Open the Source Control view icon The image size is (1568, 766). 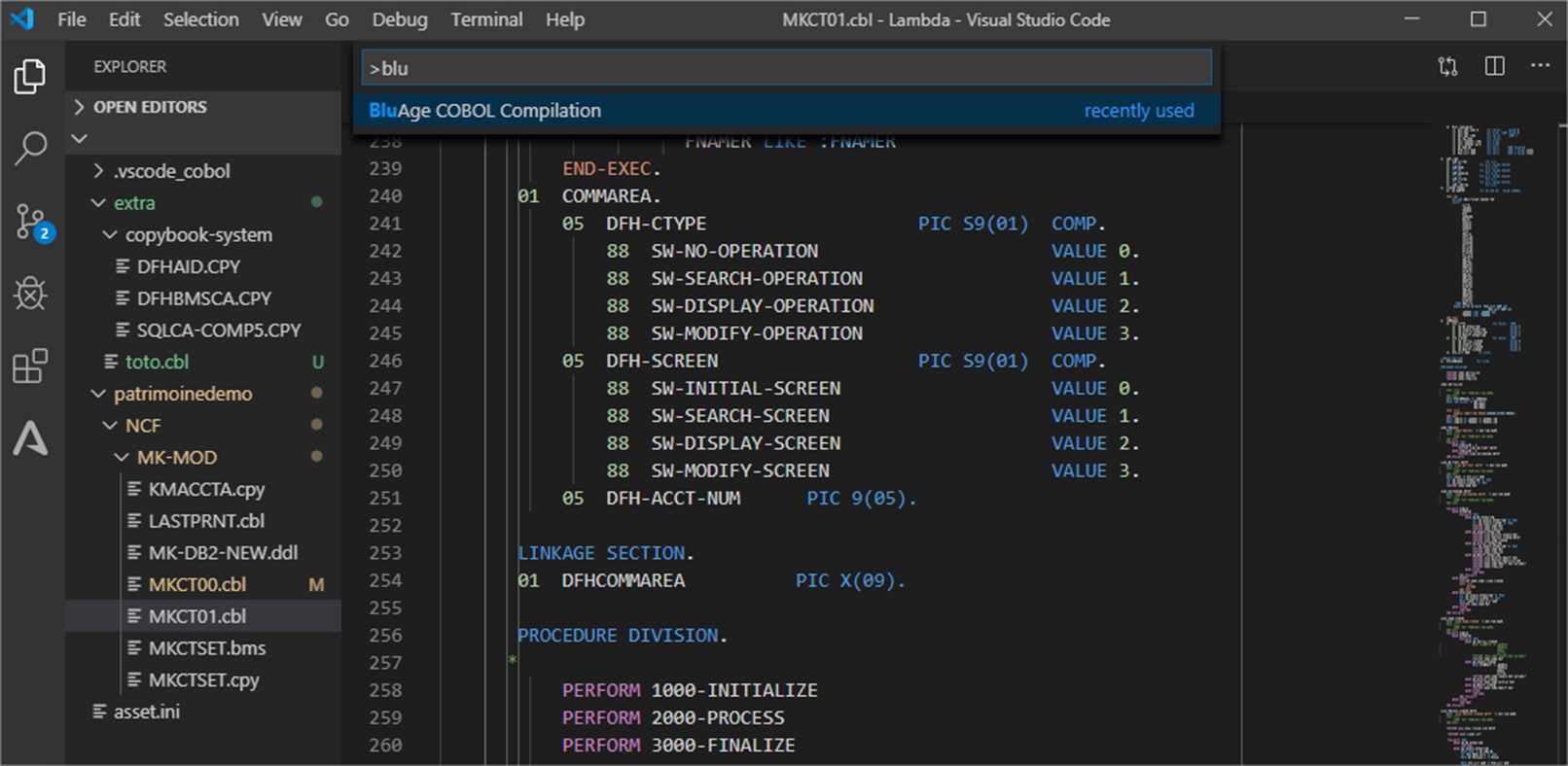(30, 222)
